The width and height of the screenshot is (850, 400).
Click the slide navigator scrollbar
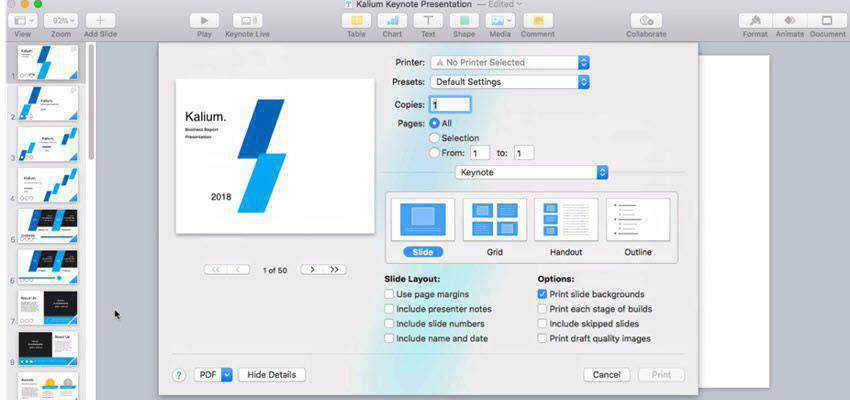coord(92,102)
